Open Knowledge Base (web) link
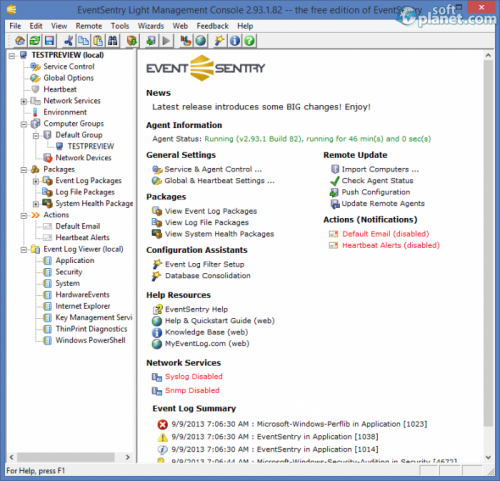 207,332
